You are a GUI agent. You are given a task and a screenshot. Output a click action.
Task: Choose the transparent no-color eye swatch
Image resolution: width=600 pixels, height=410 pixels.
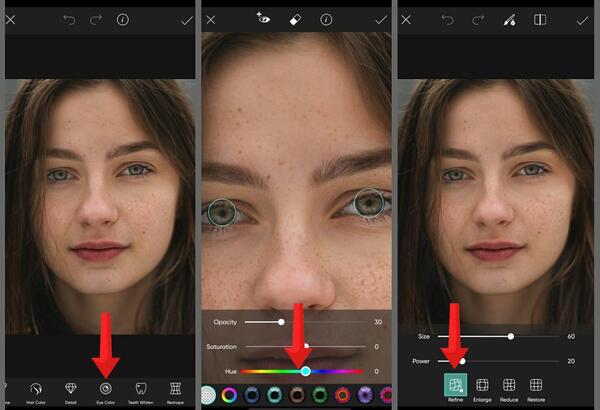pos(208,395)
